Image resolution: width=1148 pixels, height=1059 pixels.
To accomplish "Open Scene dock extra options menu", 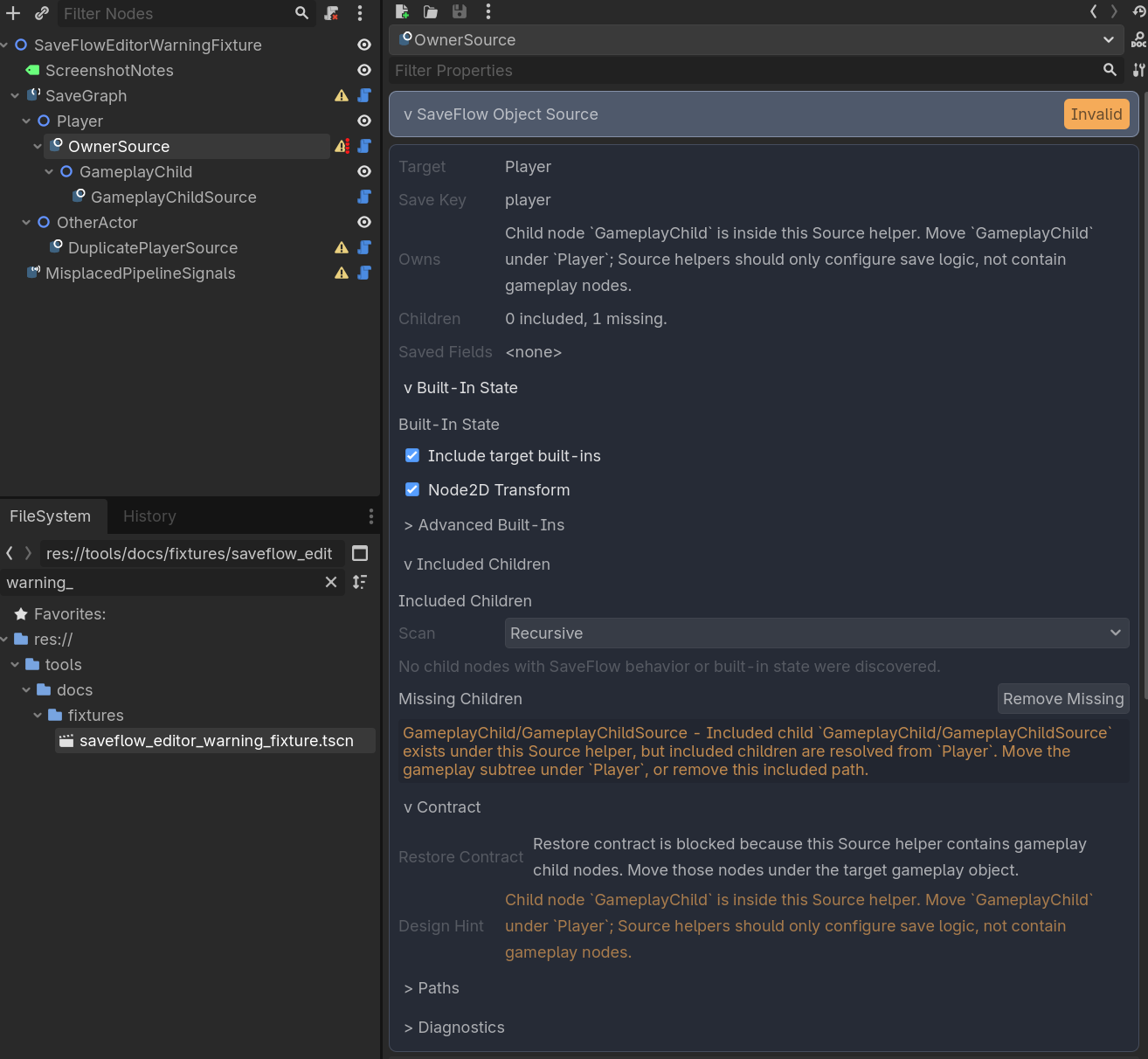I will click(360, 13).
